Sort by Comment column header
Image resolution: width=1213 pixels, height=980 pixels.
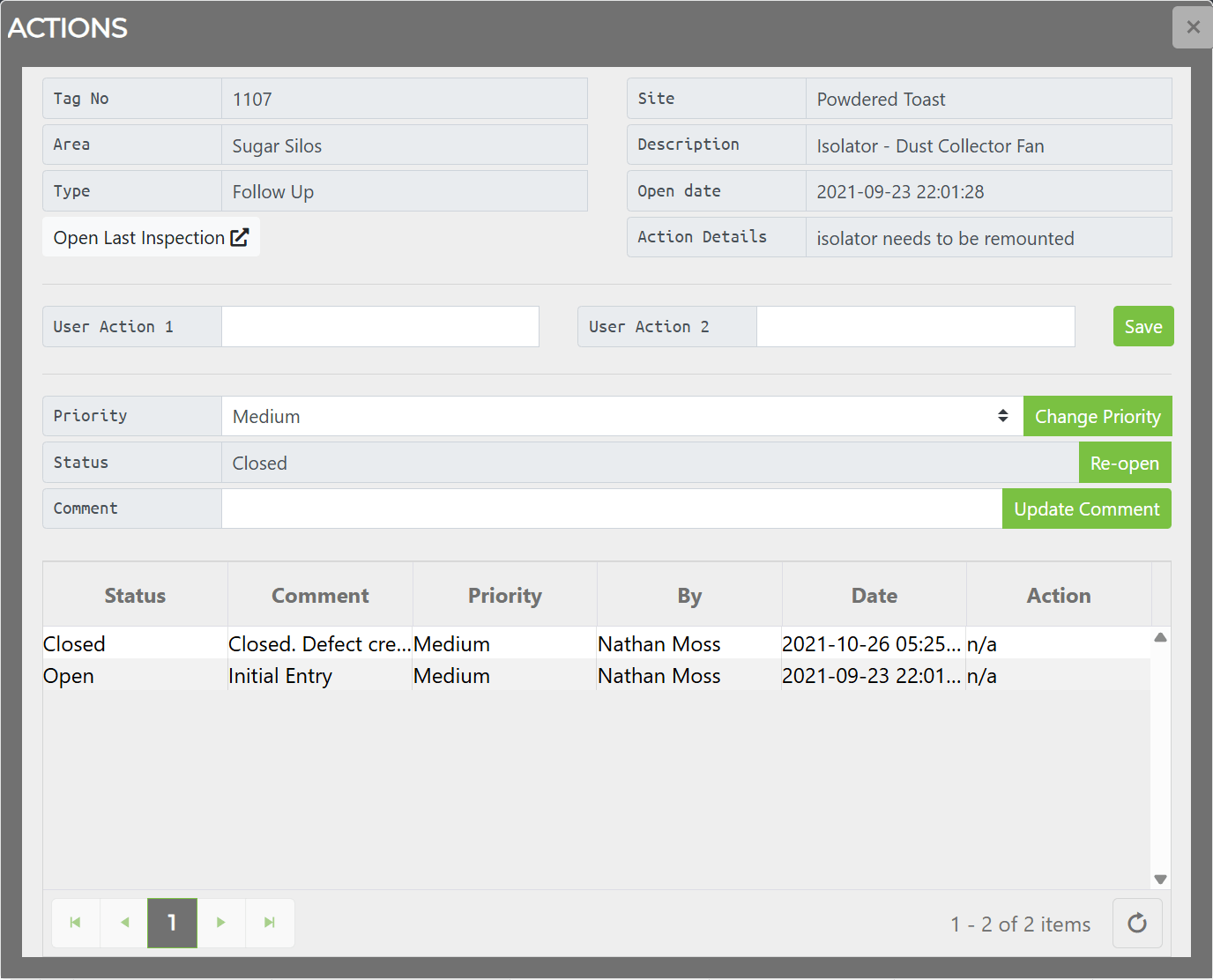320,596
